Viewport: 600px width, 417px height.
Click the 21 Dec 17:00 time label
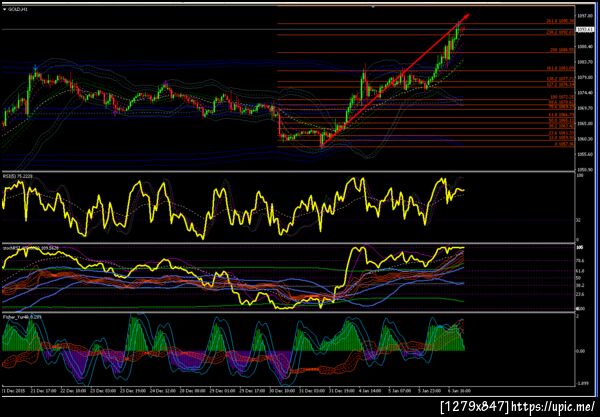click(44, 391)
